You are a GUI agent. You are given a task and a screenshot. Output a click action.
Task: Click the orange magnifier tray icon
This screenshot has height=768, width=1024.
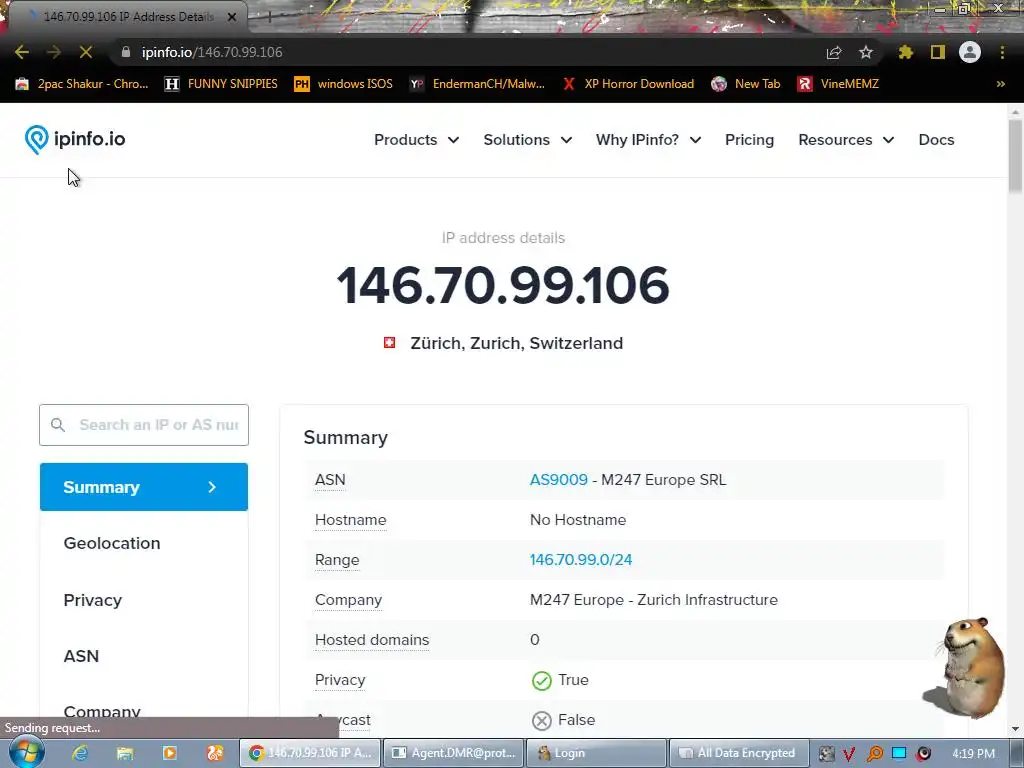tap(874, 754)
